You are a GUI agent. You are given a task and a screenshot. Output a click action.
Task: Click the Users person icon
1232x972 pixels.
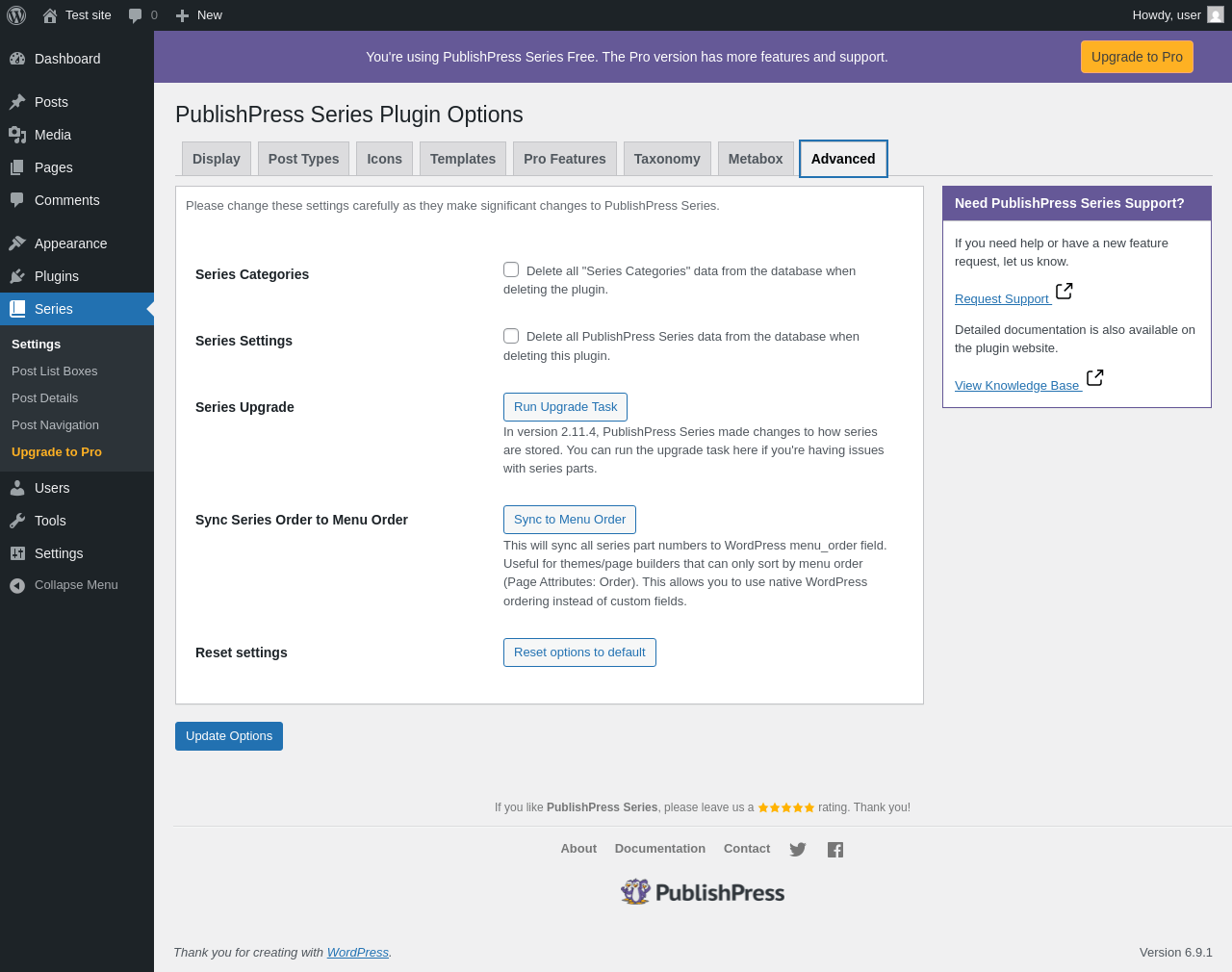17,488
